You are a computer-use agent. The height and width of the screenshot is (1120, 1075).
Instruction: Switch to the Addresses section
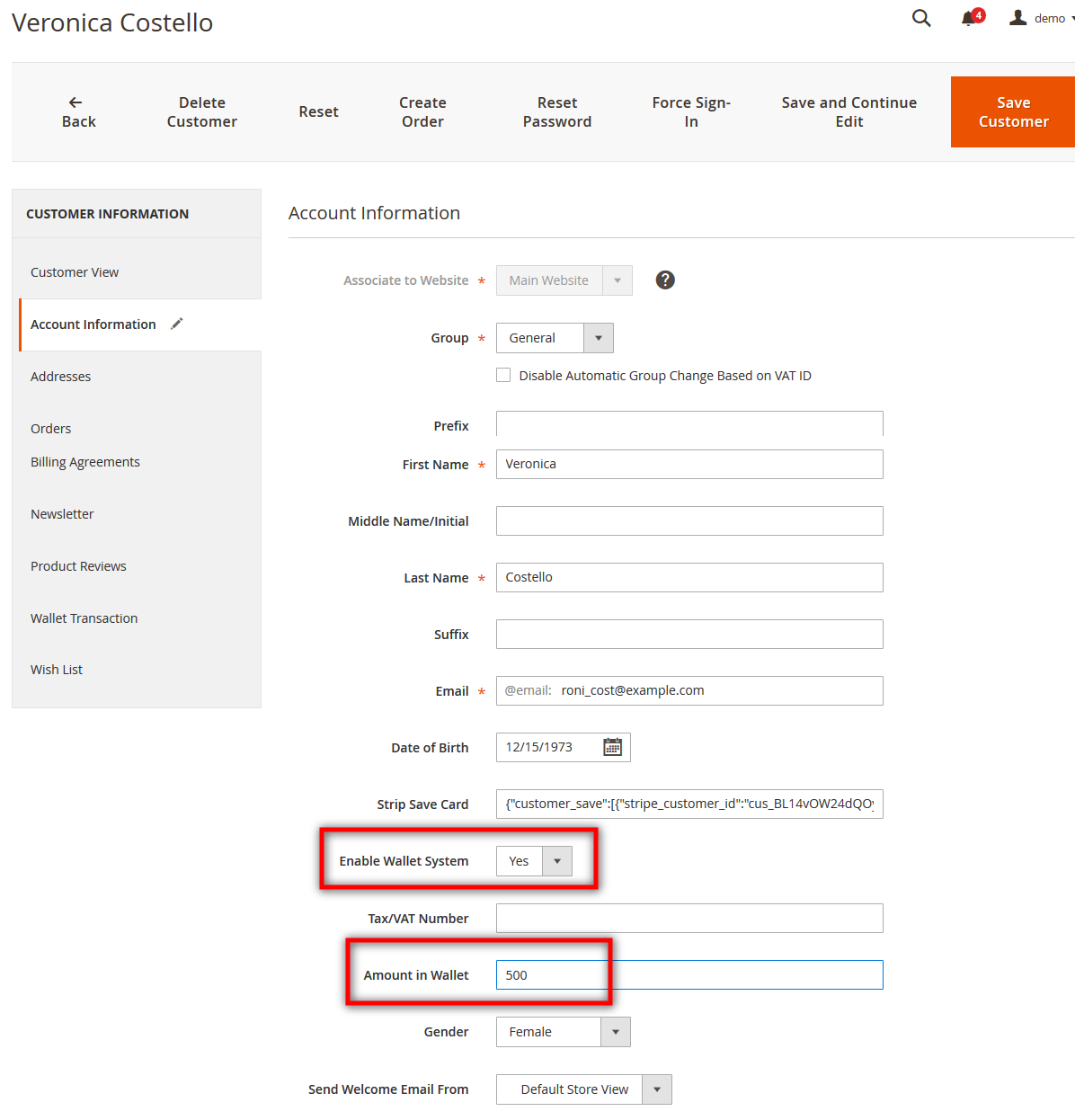point(60,376)
